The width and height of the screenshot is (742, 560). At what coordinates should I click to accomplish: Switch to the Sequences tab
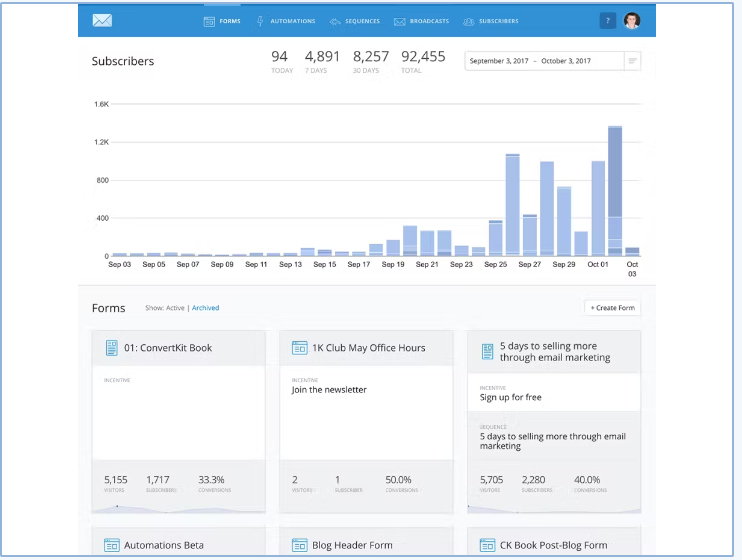click(355, 21)
